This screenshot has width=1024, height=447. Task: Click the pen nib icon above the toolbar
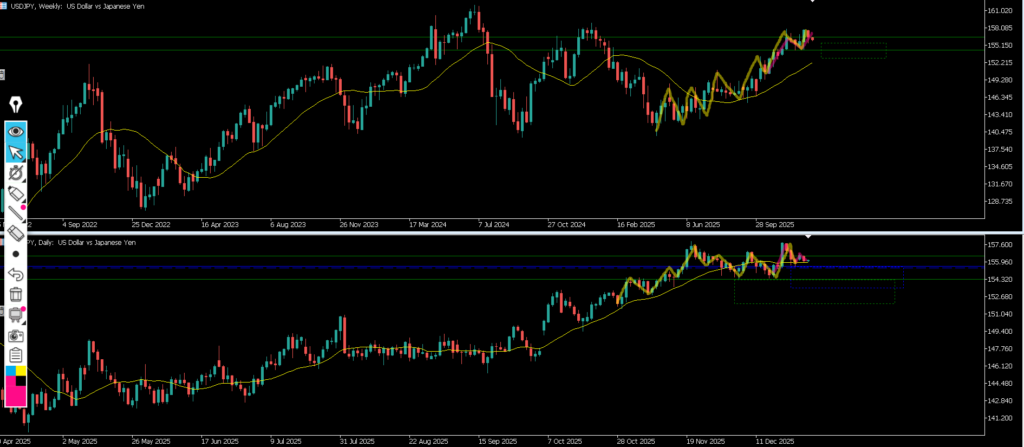pyautogui.click(x=15, y=106)
